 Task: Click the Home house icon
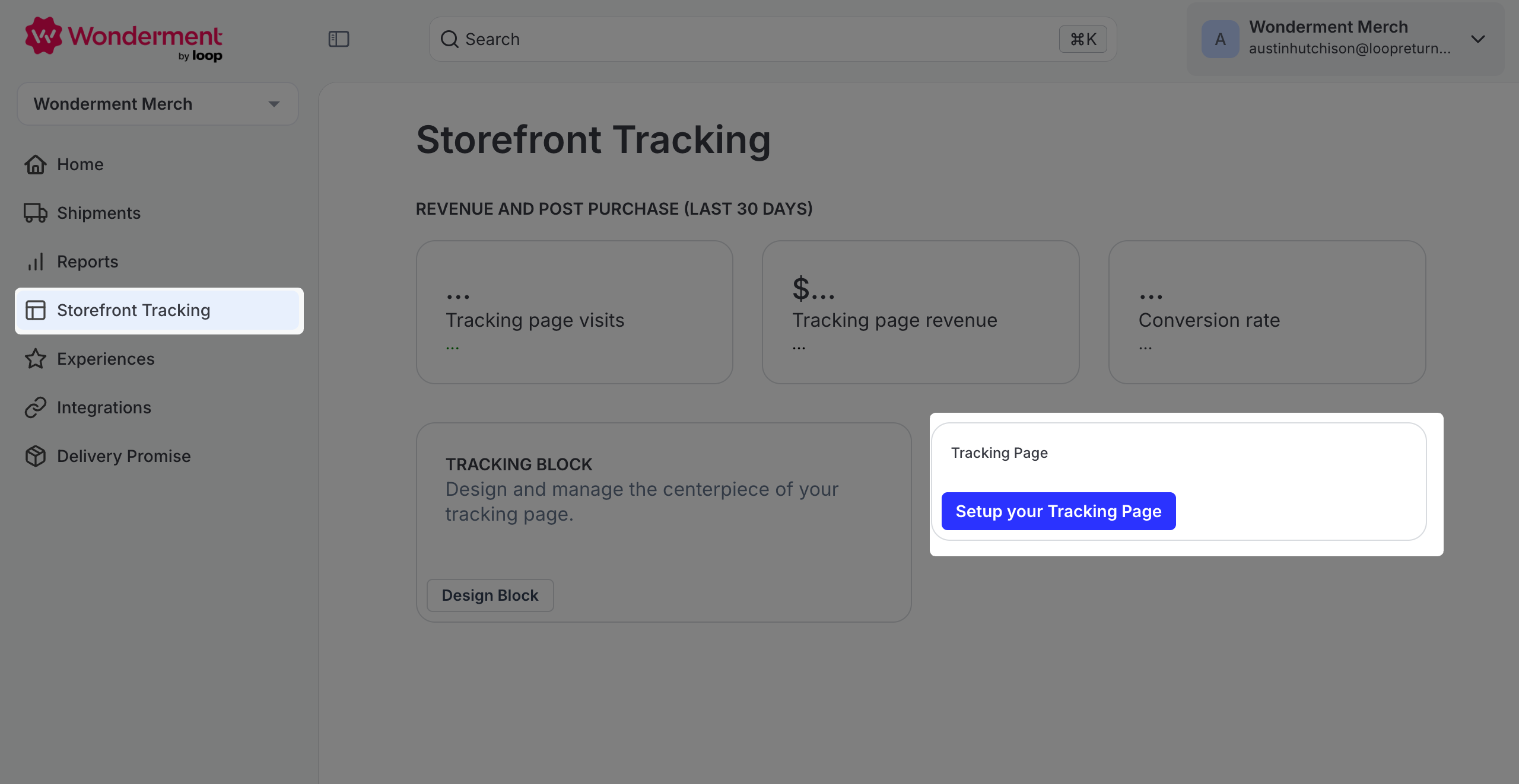[x=36, y=164]
